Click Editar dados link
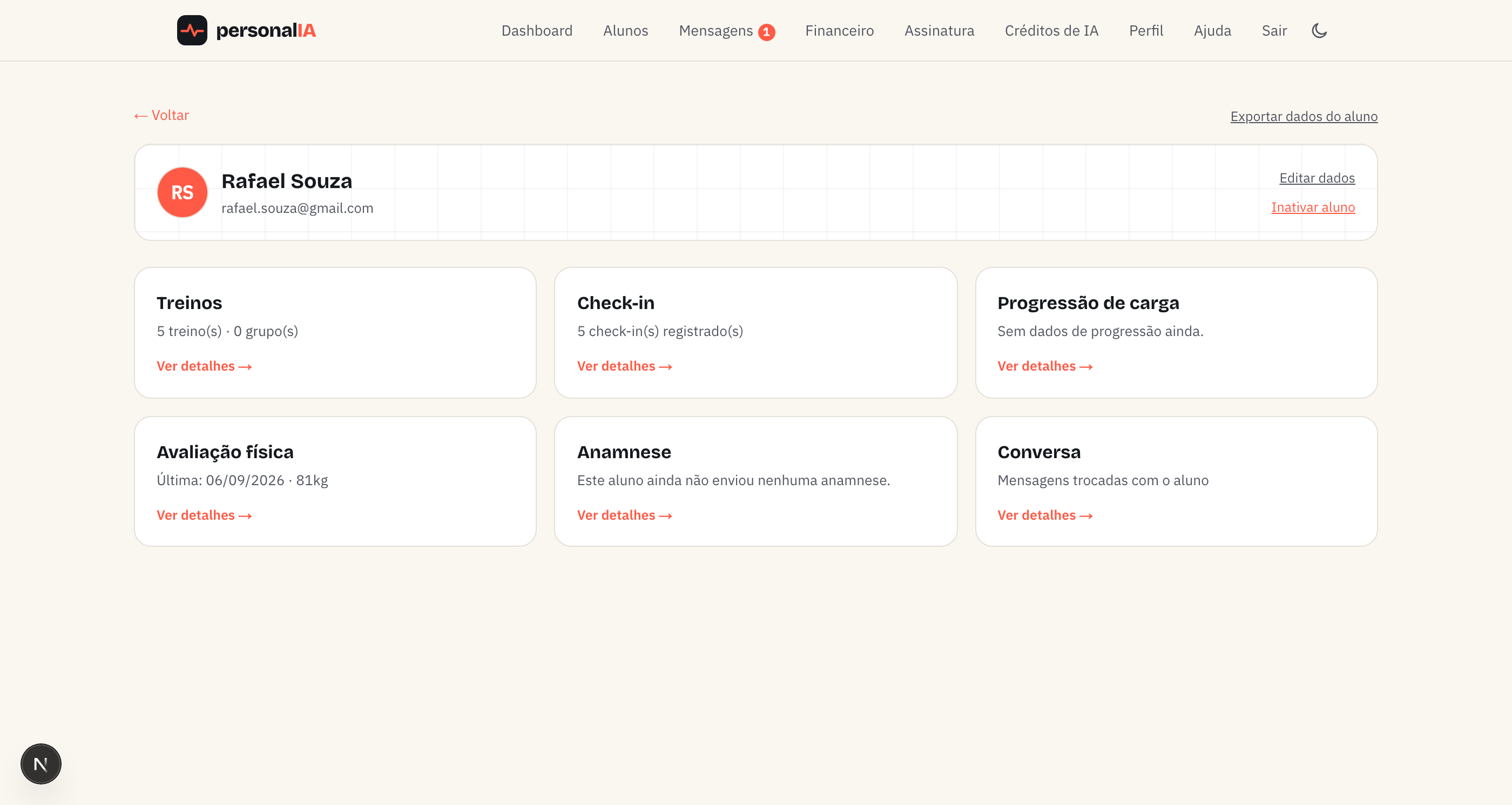This screenshot has height=805, width=1512. (x=1317, y=178)
